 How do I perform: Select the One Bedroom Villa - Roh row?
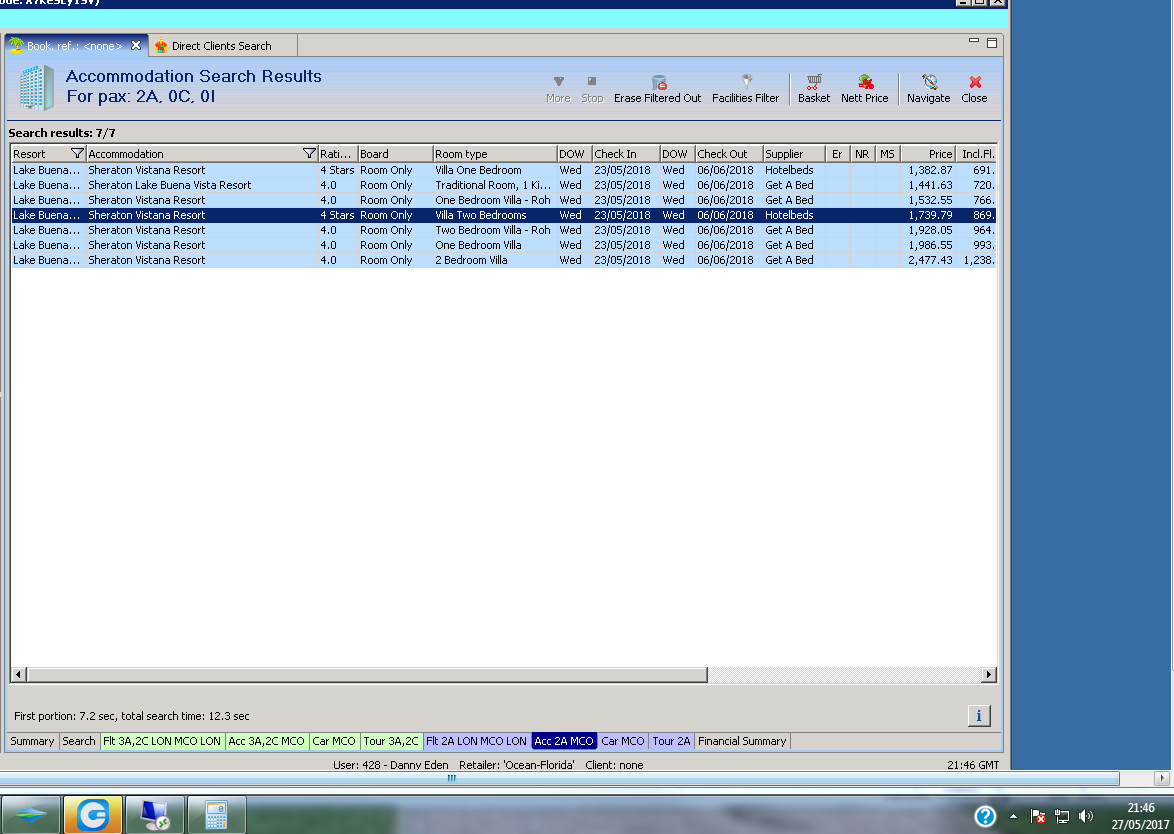[x=503, y=200]
